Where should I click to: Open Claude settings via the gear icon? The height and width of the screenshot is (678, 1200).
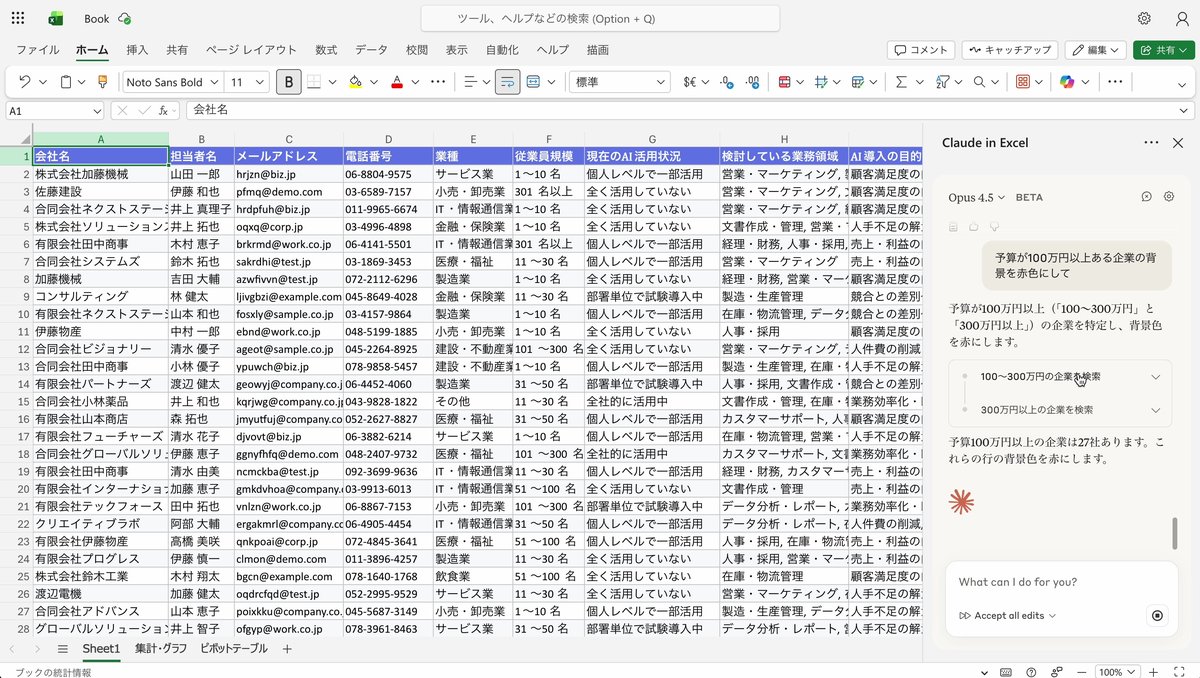coord(1168,197)
